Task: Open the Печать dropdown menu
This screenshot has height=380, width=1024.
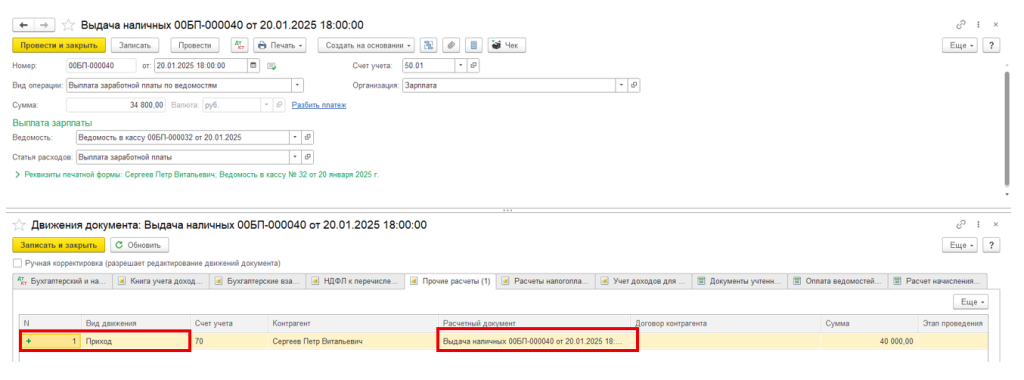Action: 280,45
